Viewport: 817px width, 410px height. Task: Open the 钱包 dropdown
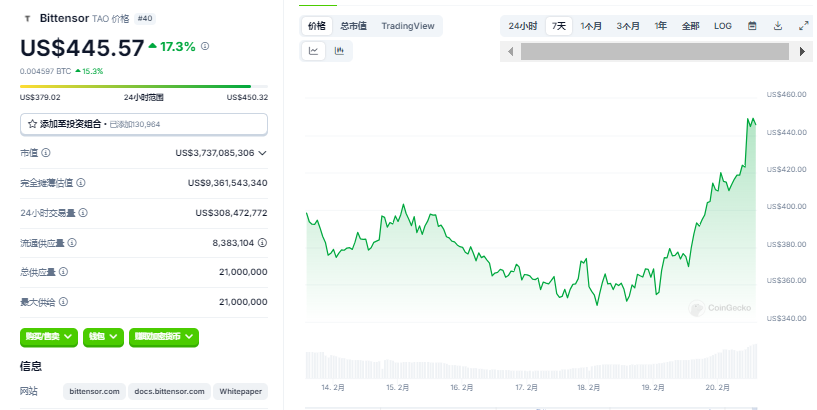pyautogui.click(x=103, y=337)
